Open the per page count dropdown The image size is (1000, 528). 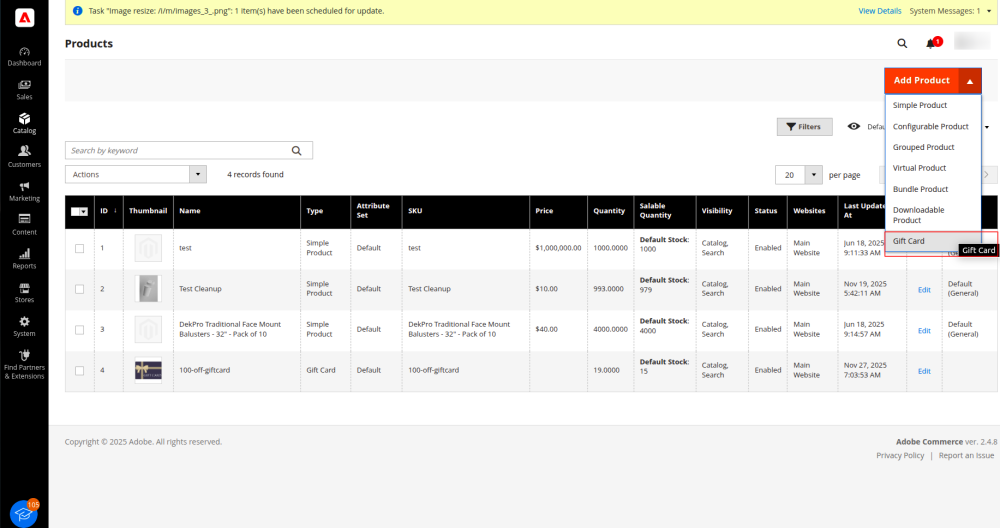[799, 174]
